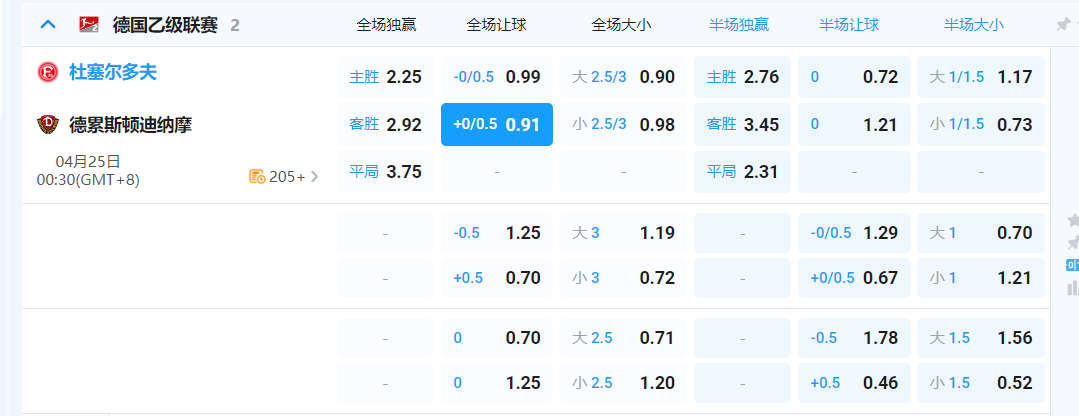Select handicap -0.5 at 1.25
The image size is (1079, 416).
497,233
